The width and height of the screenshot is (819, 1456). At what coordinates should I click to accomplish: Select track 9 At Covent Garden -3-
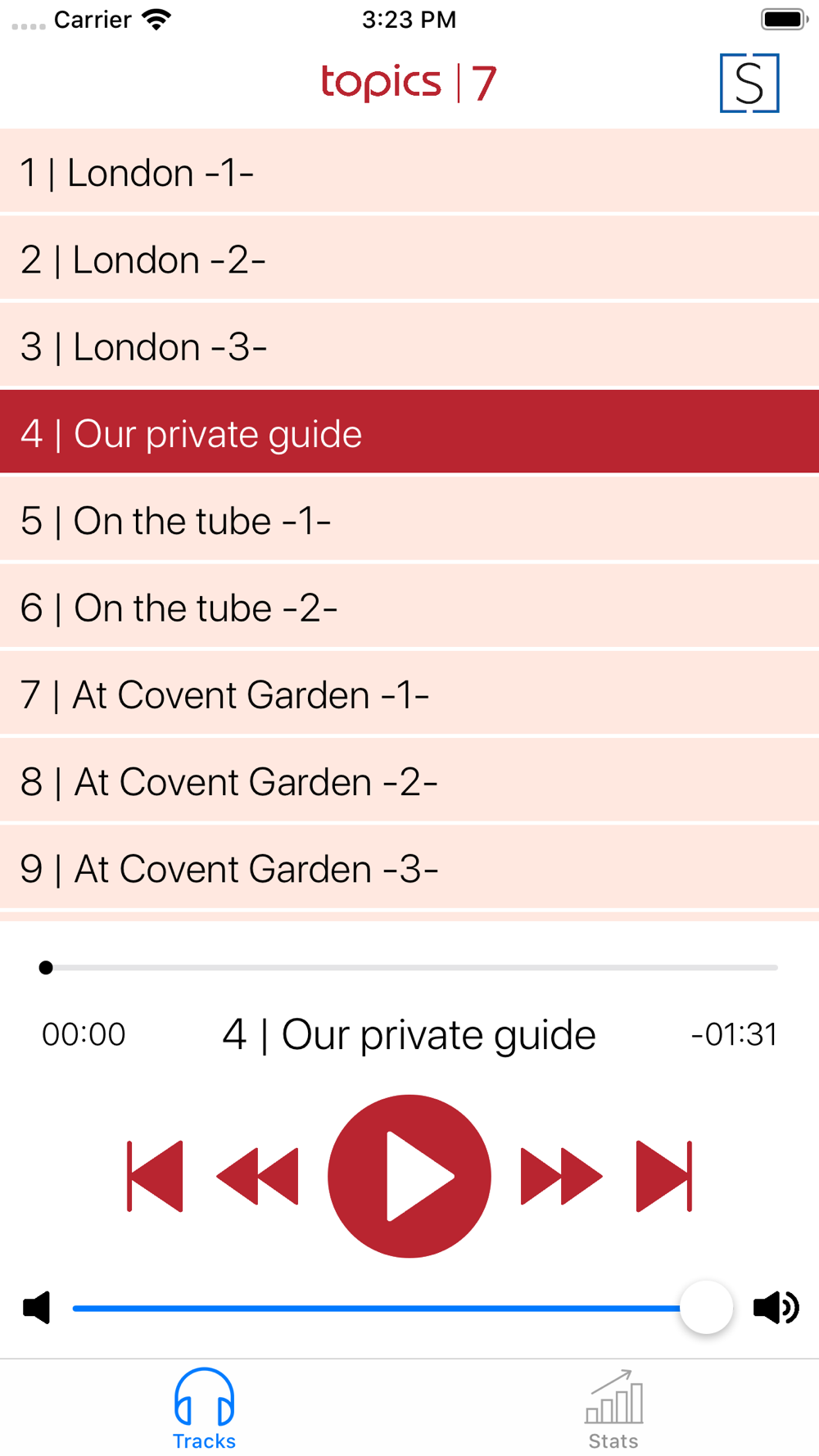[x=409, y=867]
